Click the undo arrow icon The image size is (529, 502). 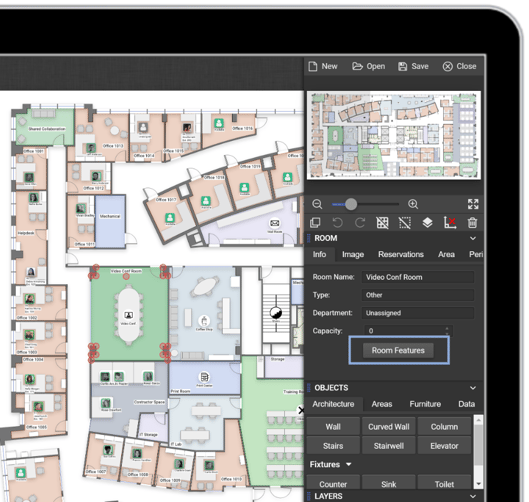click(337, 223)
